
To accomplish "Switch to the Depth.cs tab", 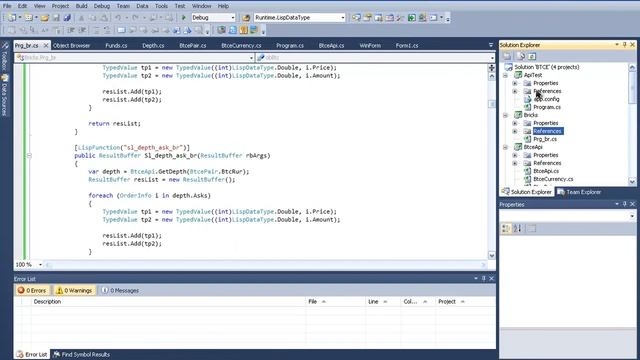I will (153, 45).
